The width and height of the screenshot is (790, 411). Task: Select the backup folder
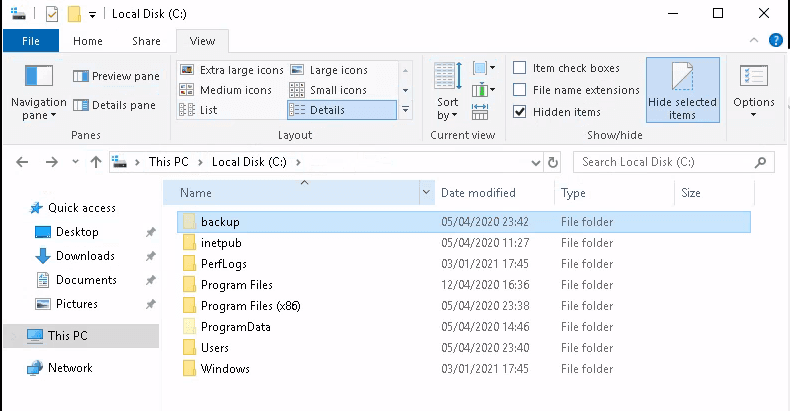pyautogui.click(x=464, y=222)
